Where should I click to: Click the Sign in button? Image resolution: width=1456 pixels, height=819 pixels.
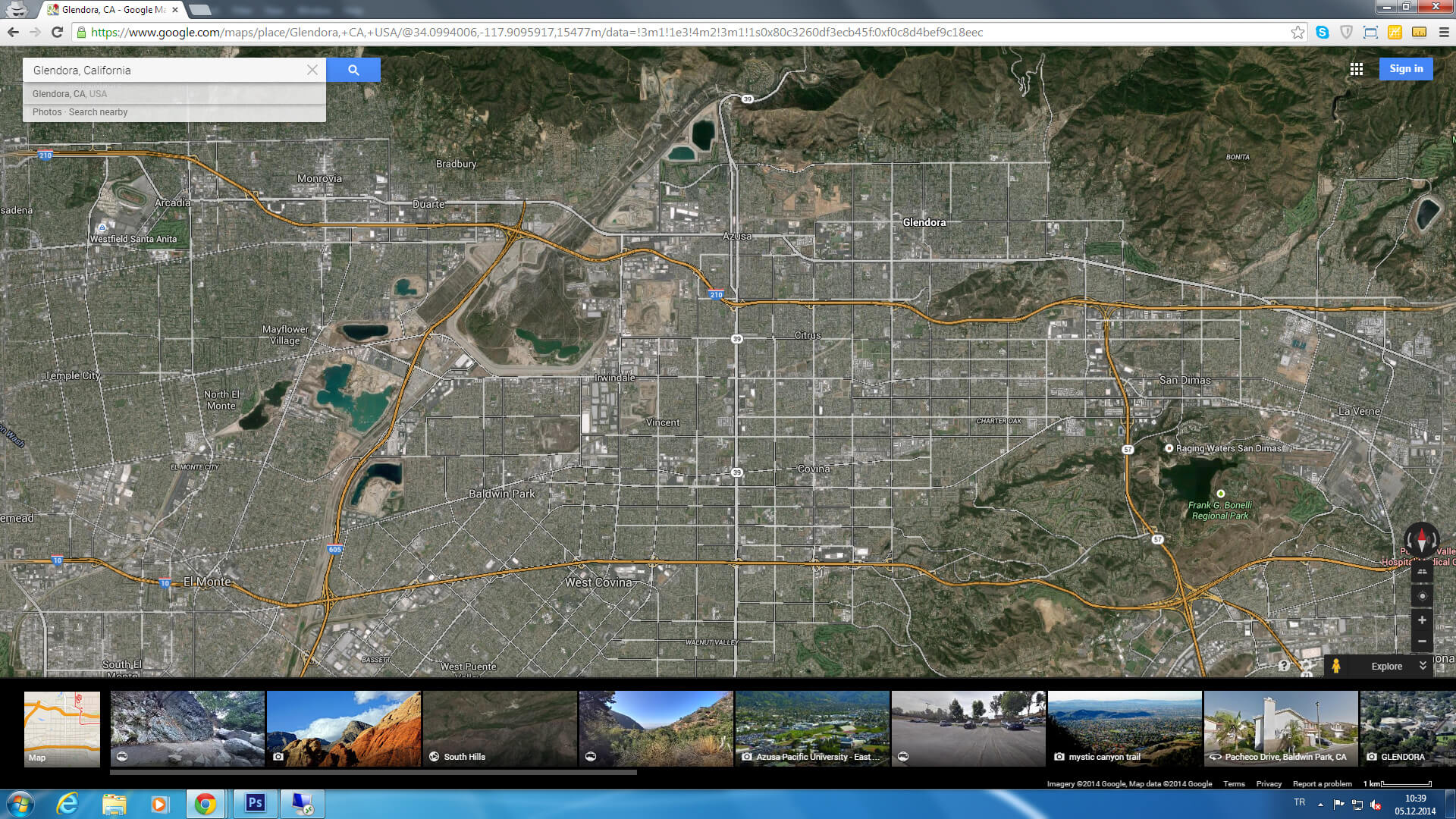click(1405, 69)
